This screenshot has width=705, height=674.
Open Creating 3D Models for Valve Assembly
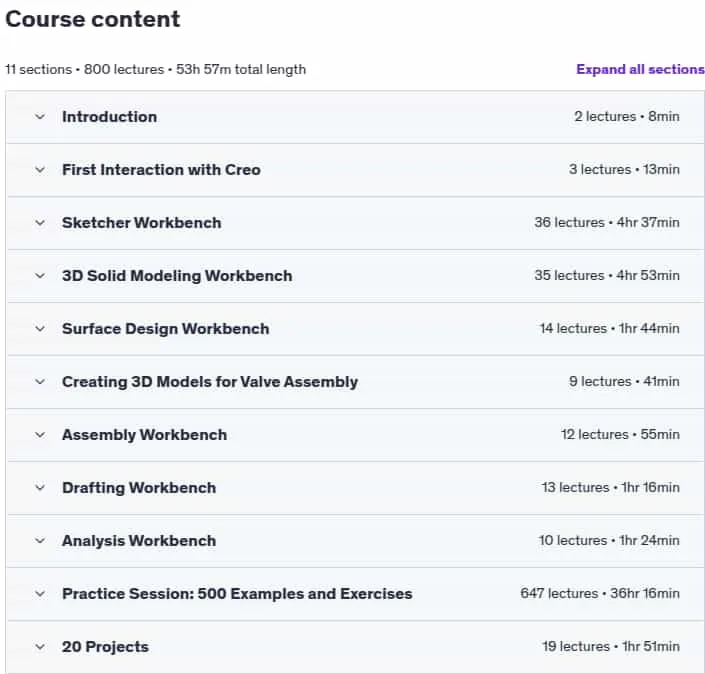click(x=210, y=382)
